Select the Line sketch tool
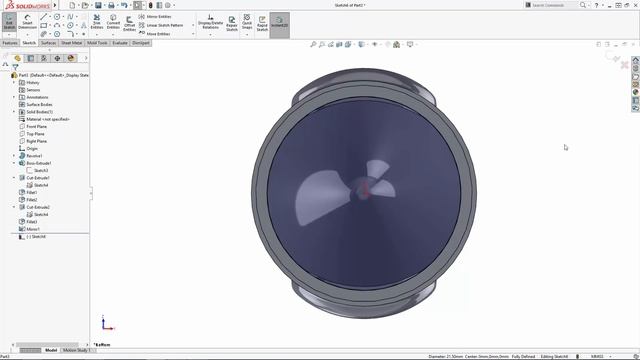The width and height of the screenshot is (640, 360). click(x=44, y=17)
